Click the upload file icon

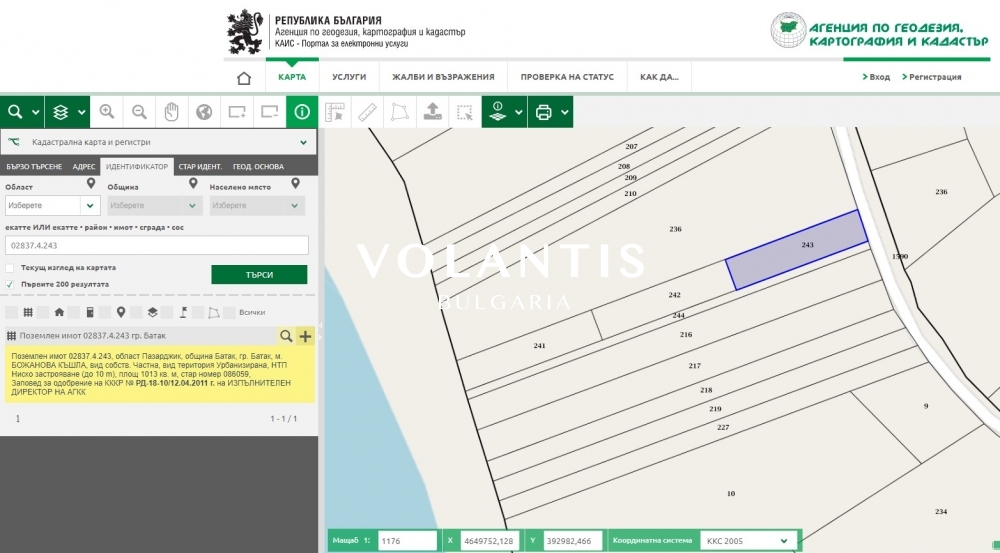pyautogui.click(x=432, y=112)
